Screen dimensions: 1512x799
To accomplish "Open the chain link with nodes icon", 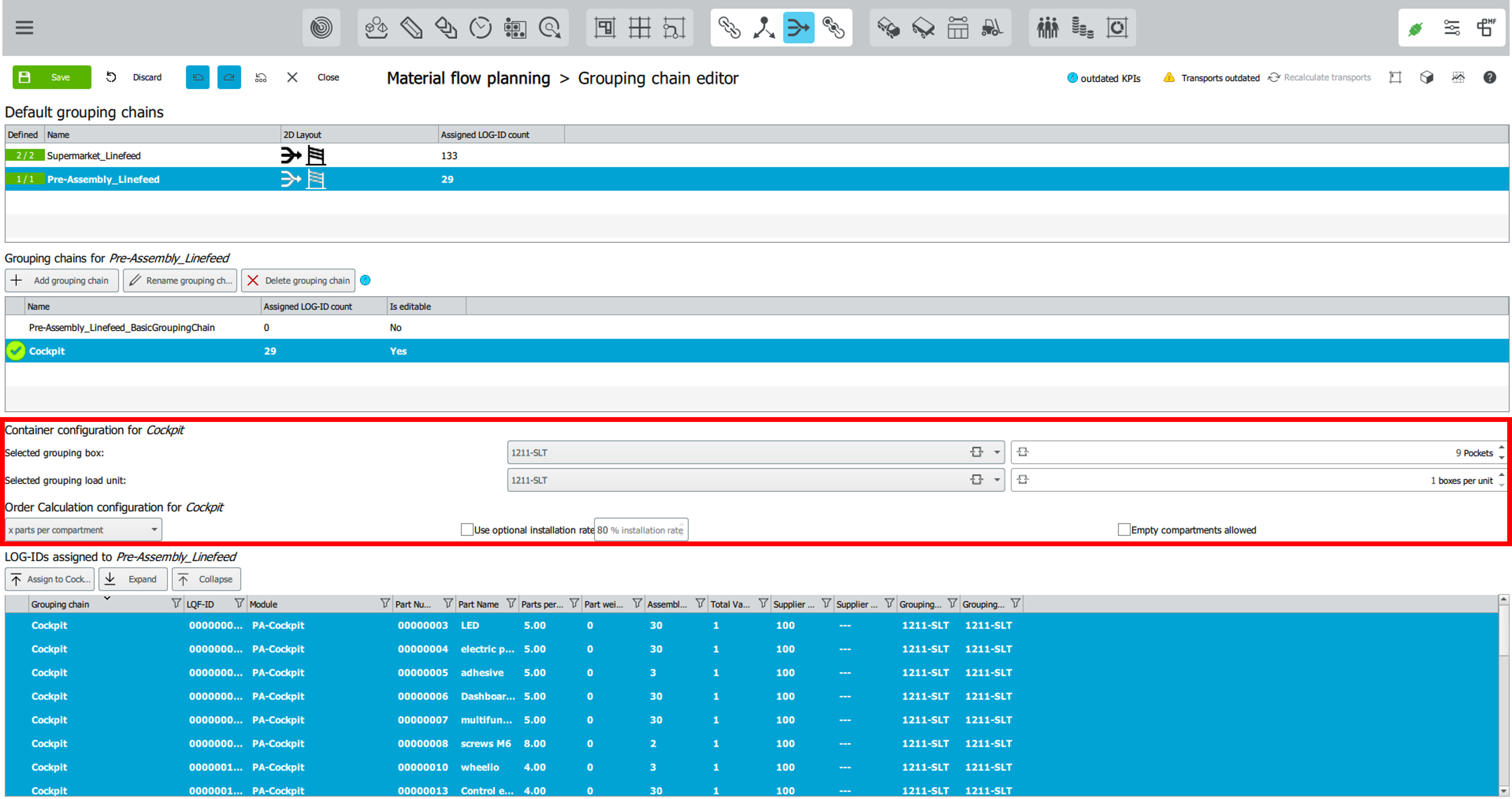I will click(833, 28).
